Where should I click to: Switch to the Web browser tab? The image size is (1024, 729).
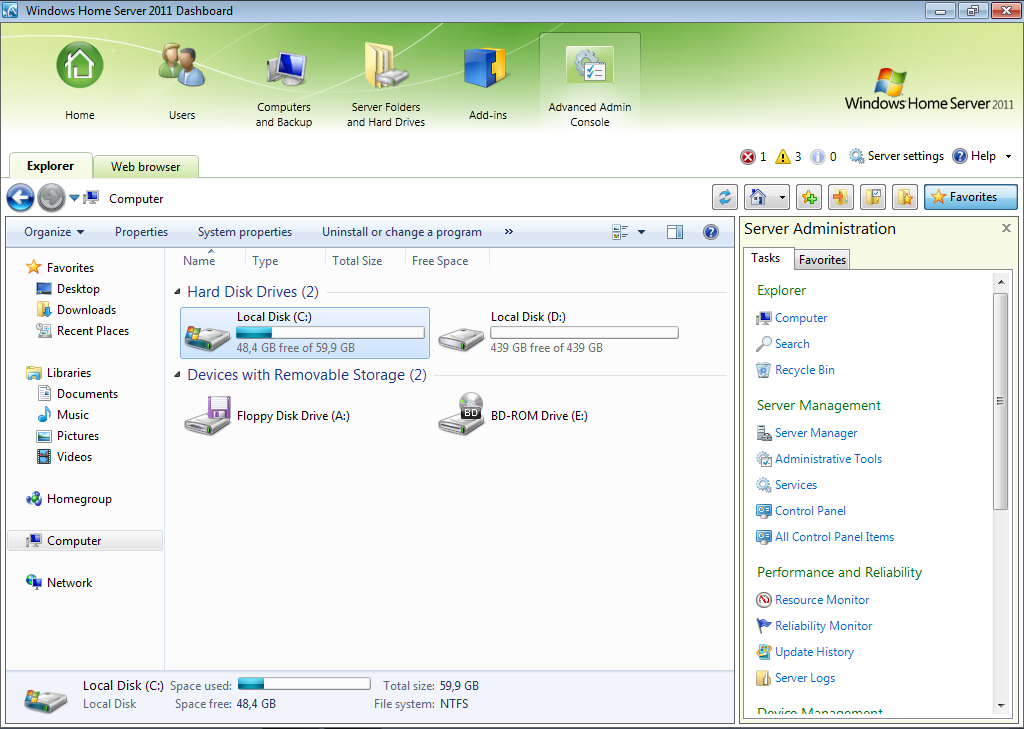point(146,167)
